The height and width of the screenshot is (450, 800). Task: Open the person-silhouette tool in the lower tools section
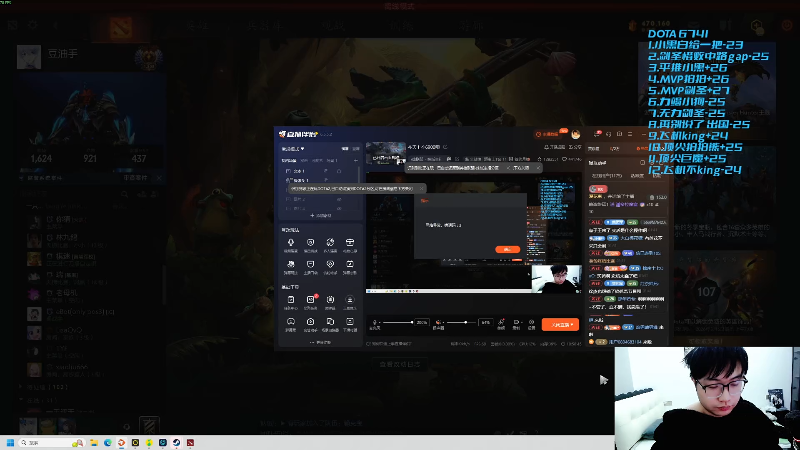pos(349,300)
